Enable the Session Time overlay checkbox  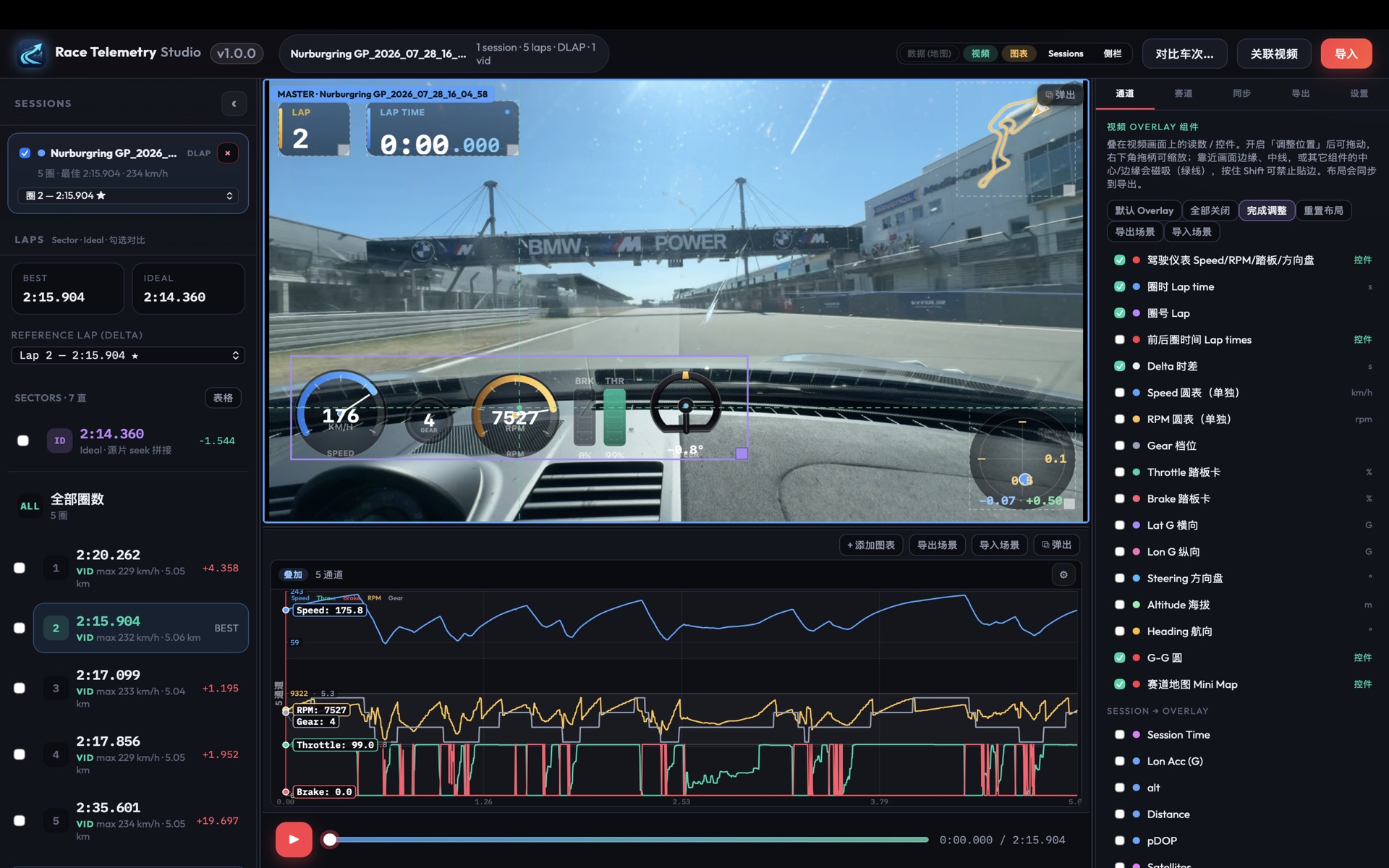pyautogui.click(x=1120, y=734)
